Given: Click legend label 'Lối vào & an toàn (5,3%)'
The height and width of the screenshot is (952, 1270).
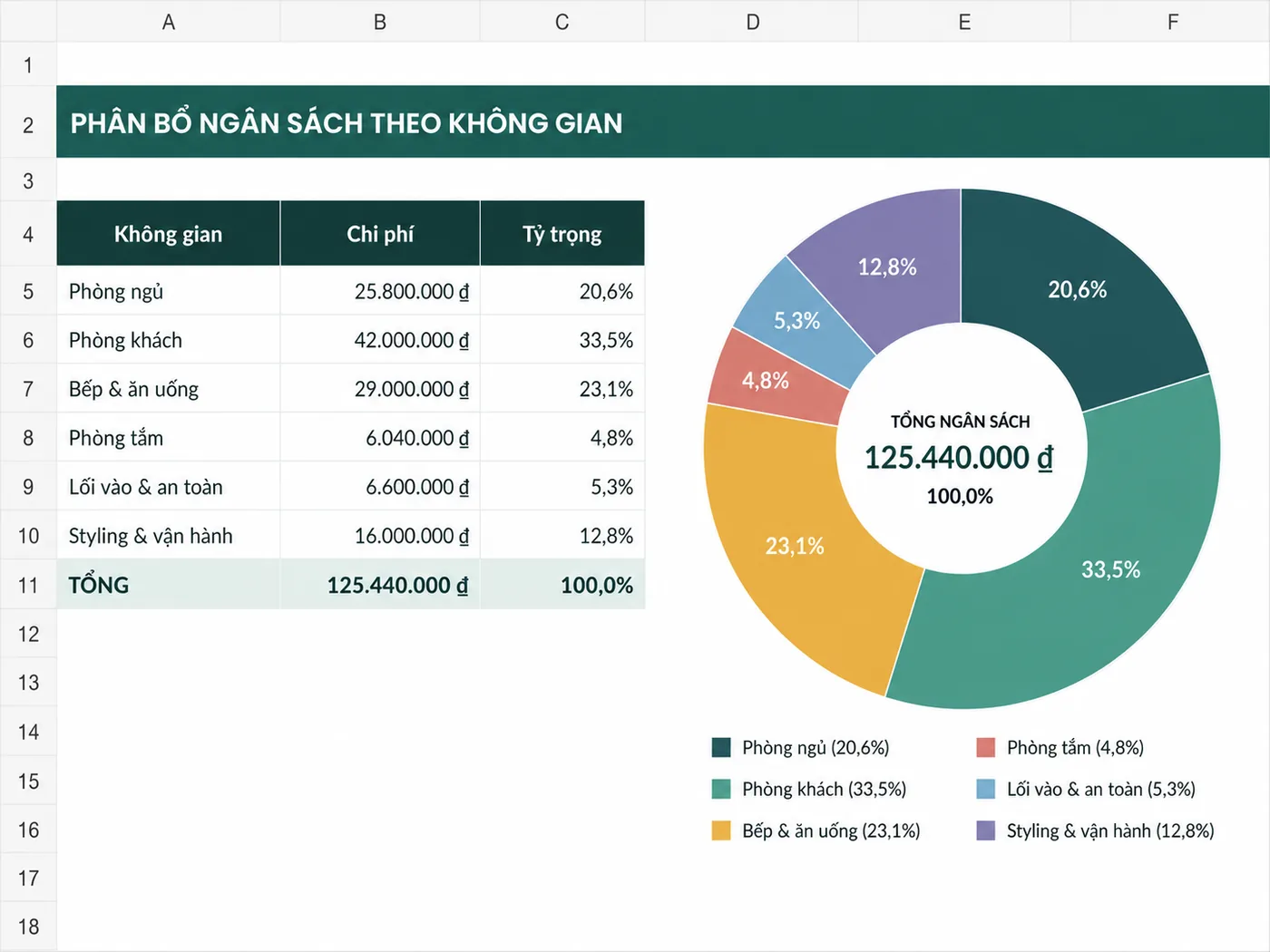Looking at the screenshot, I should point(1101,789).
